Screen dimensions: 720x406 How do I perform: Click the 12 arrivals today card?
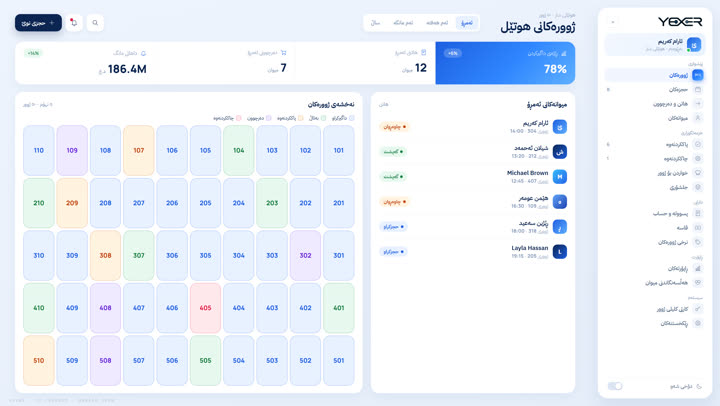[x=365, y=63]
